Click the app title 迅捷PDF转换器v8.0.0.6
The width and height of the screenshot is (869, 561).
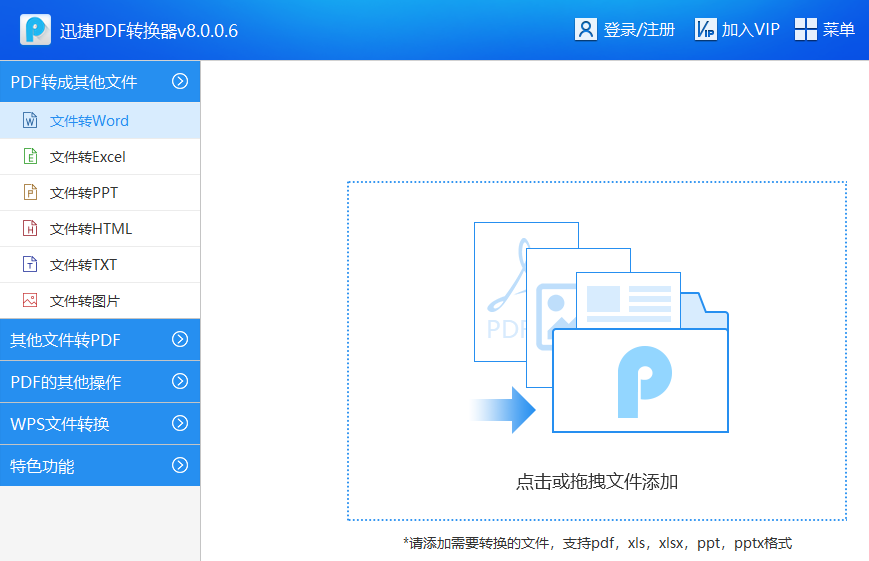pyautogui.click(x=149, y=30)
